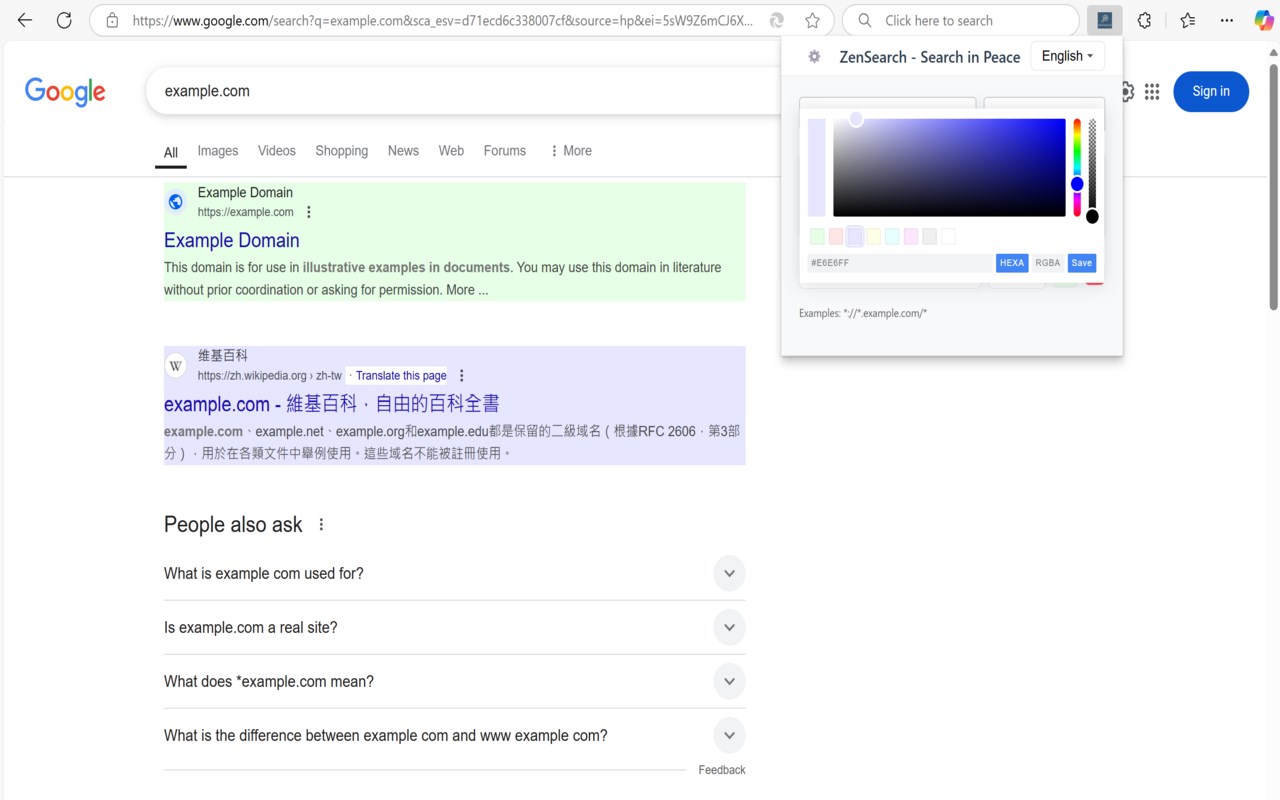Switch color format to HEXA
Image resolution: width=1280 pixels, height=800 pixels.
coord(1012,263)
